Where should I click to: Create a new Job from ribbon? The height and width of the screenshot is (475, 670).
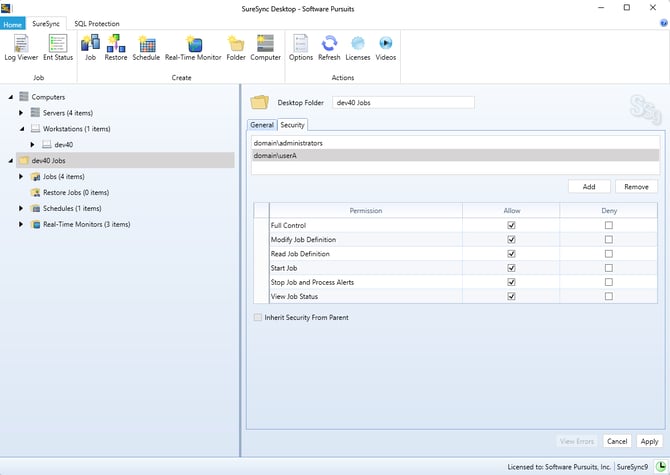point(90,47)
